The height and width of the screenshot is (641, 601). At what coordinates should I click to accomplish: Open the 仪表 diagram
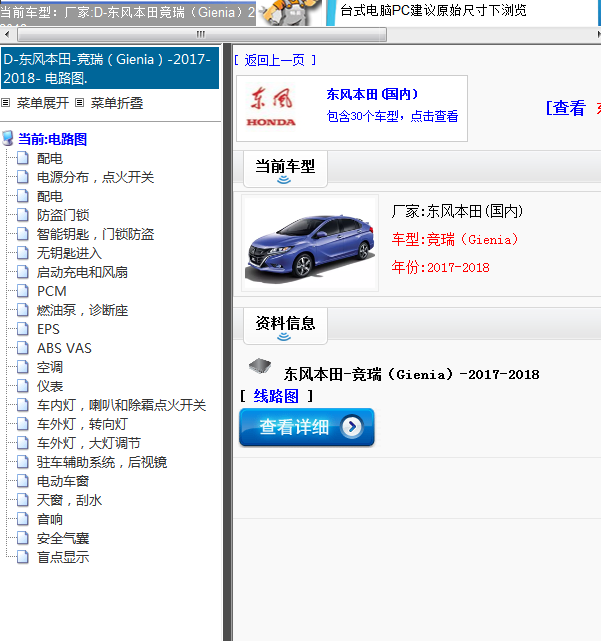tap(50, 386)
